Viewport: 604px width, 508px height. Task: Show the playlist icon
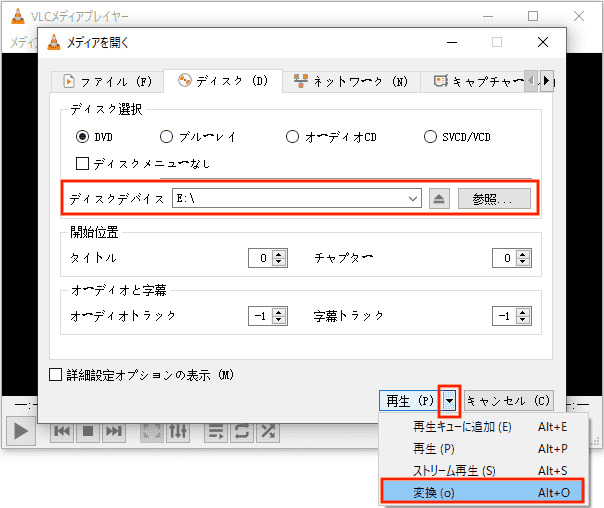pos(216,431)
